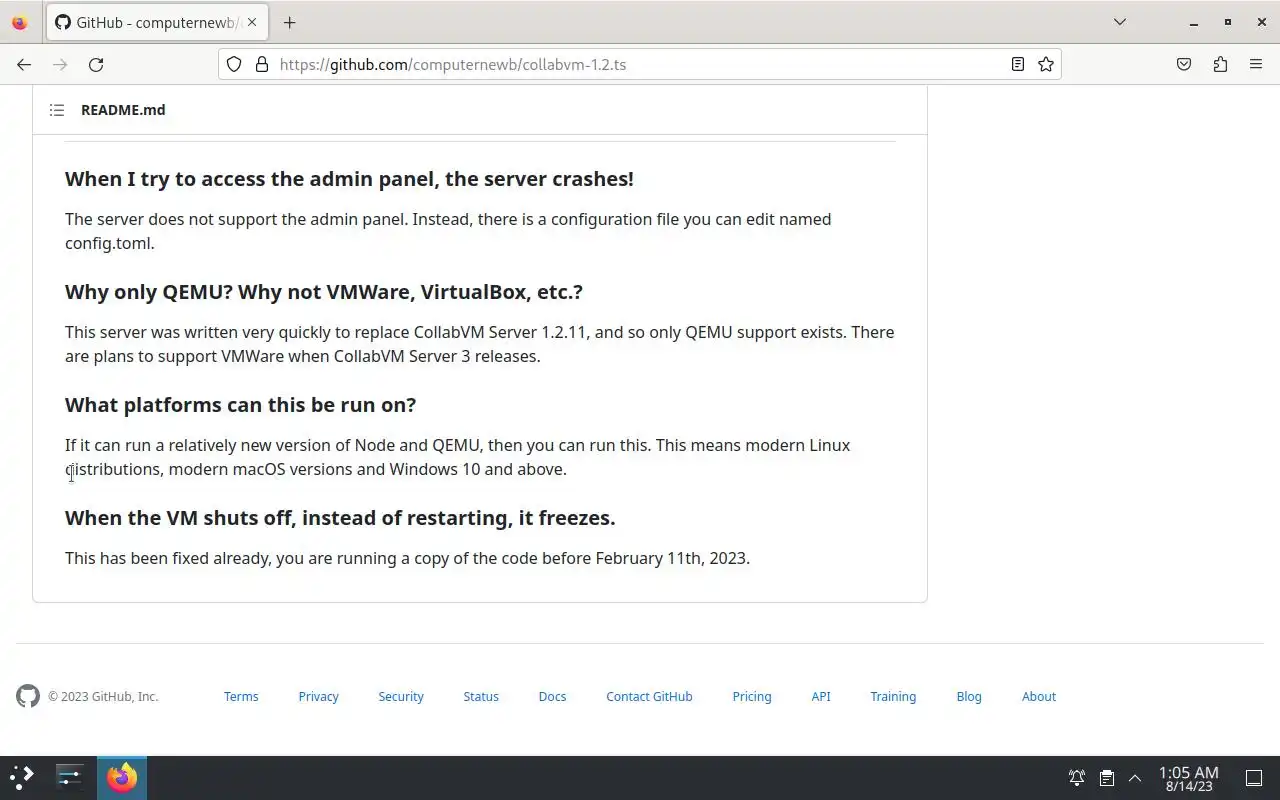This screenshot has height=800, width=1280.
Task: Open the Docs footer link
Action: (x=552, y=696)
